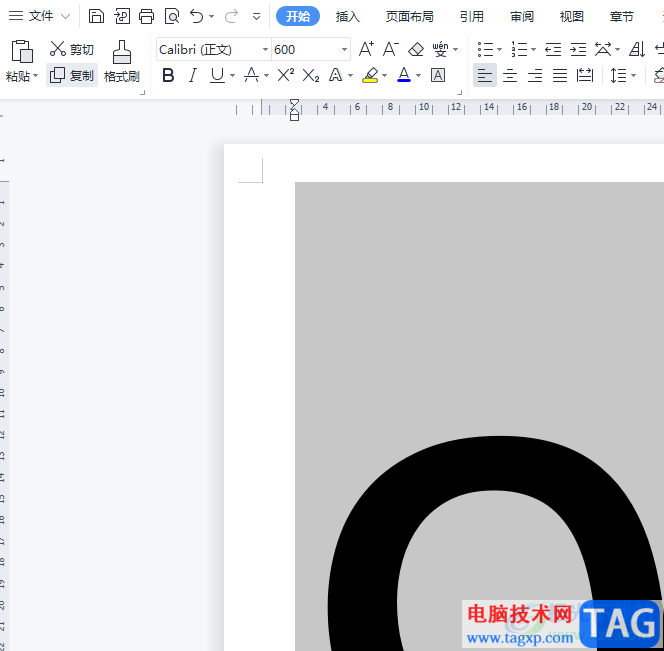Open highlight color dropdown arrow
Screen dimensions: 664x651
pyautogui.click(x=385, y=76)
